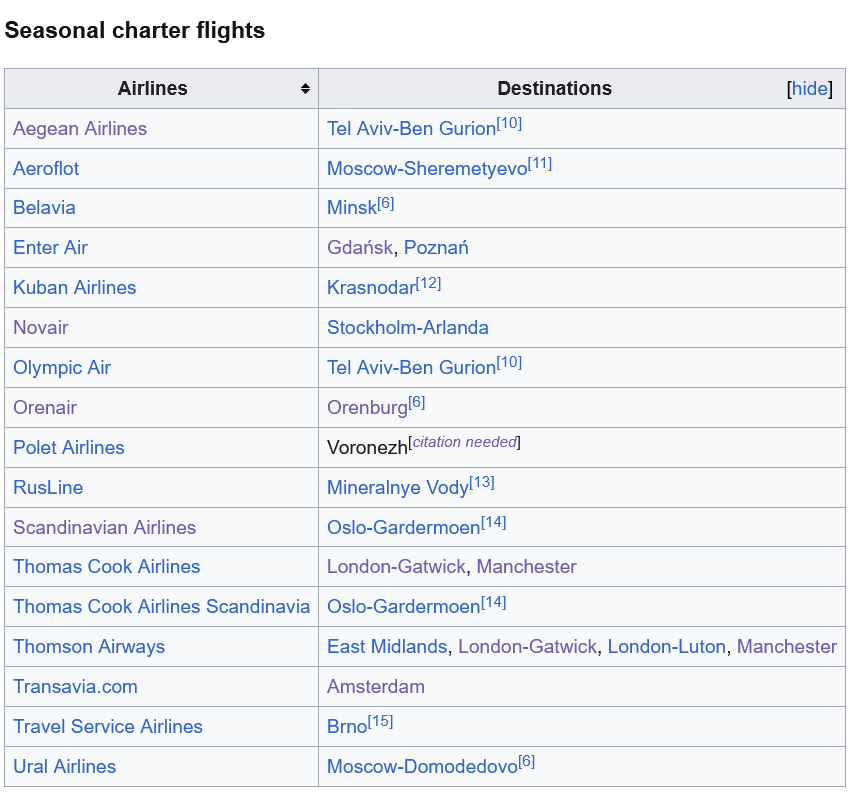
Task: Open the Poznań destination link
Action: tap(436, 248)
